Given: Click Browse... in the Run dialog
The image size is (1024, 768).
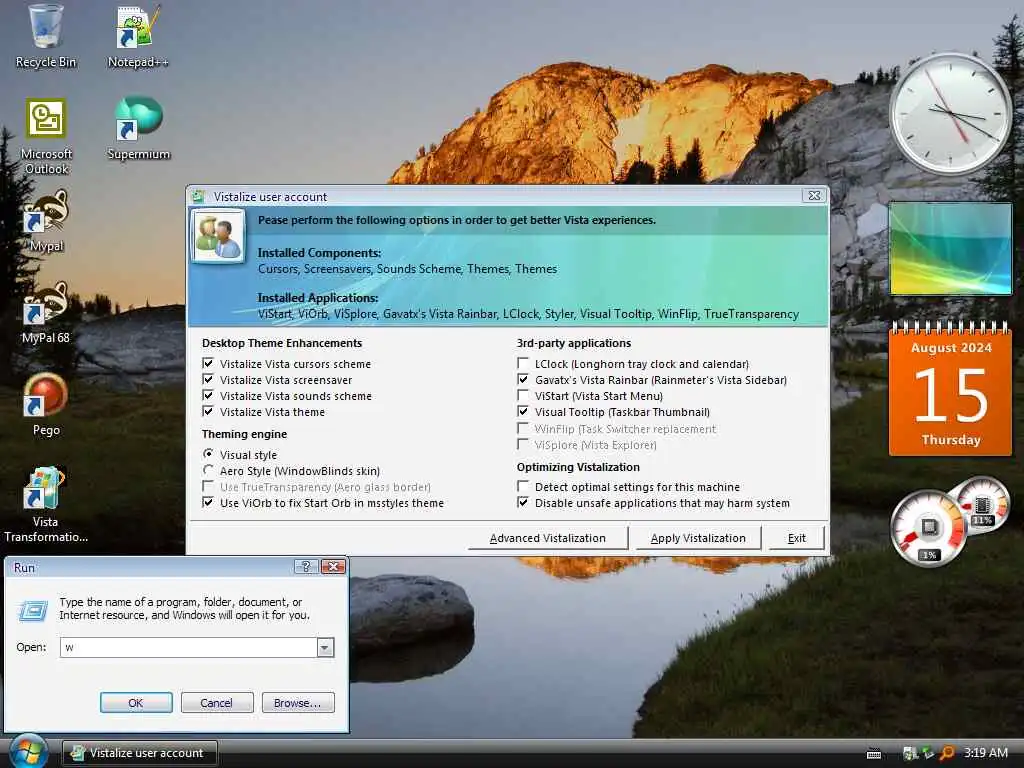Looking at the screenshot, I should (297, 703).
